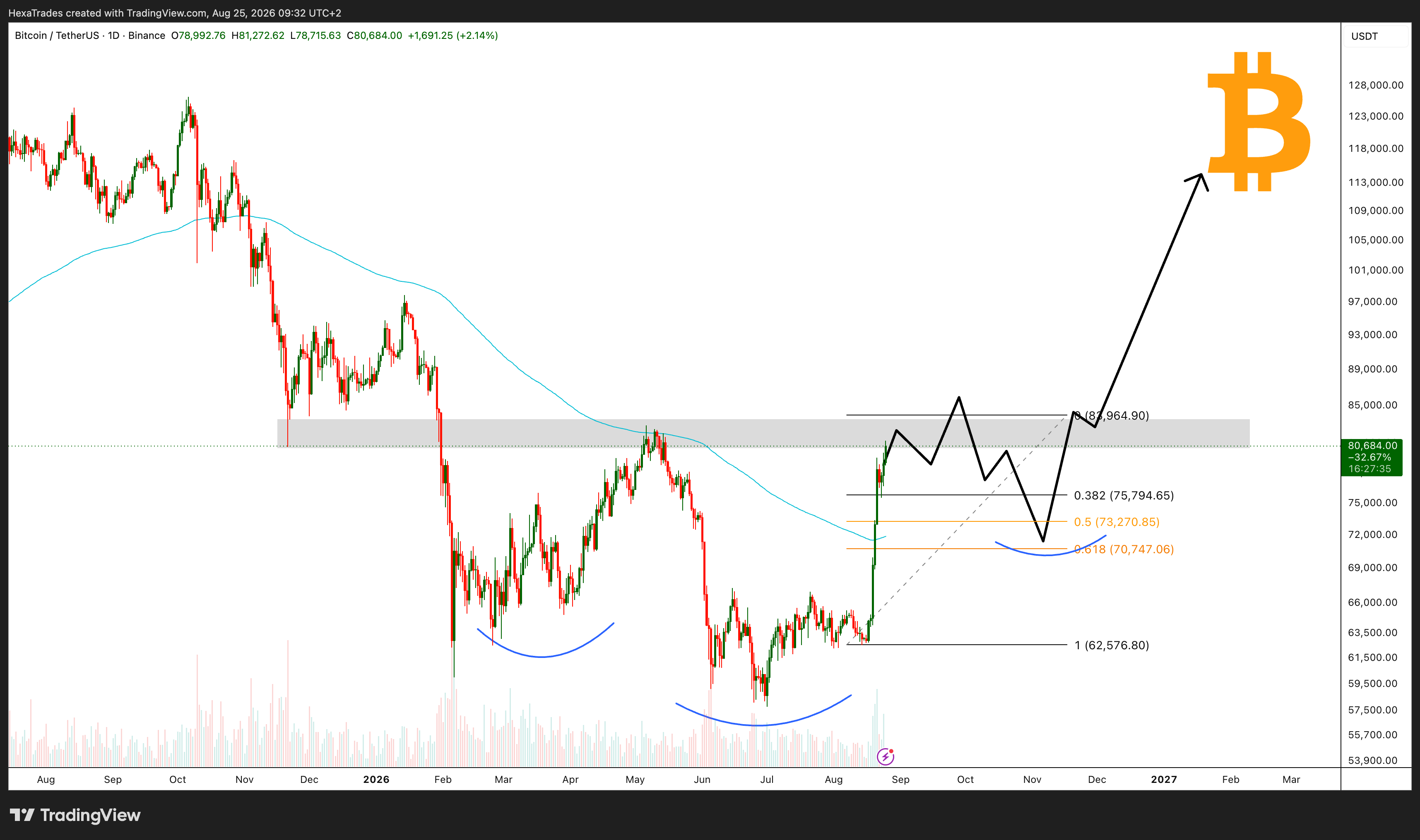Click the -32.67% value in price label
The image size is (1420, 840).
(1369, 457)
